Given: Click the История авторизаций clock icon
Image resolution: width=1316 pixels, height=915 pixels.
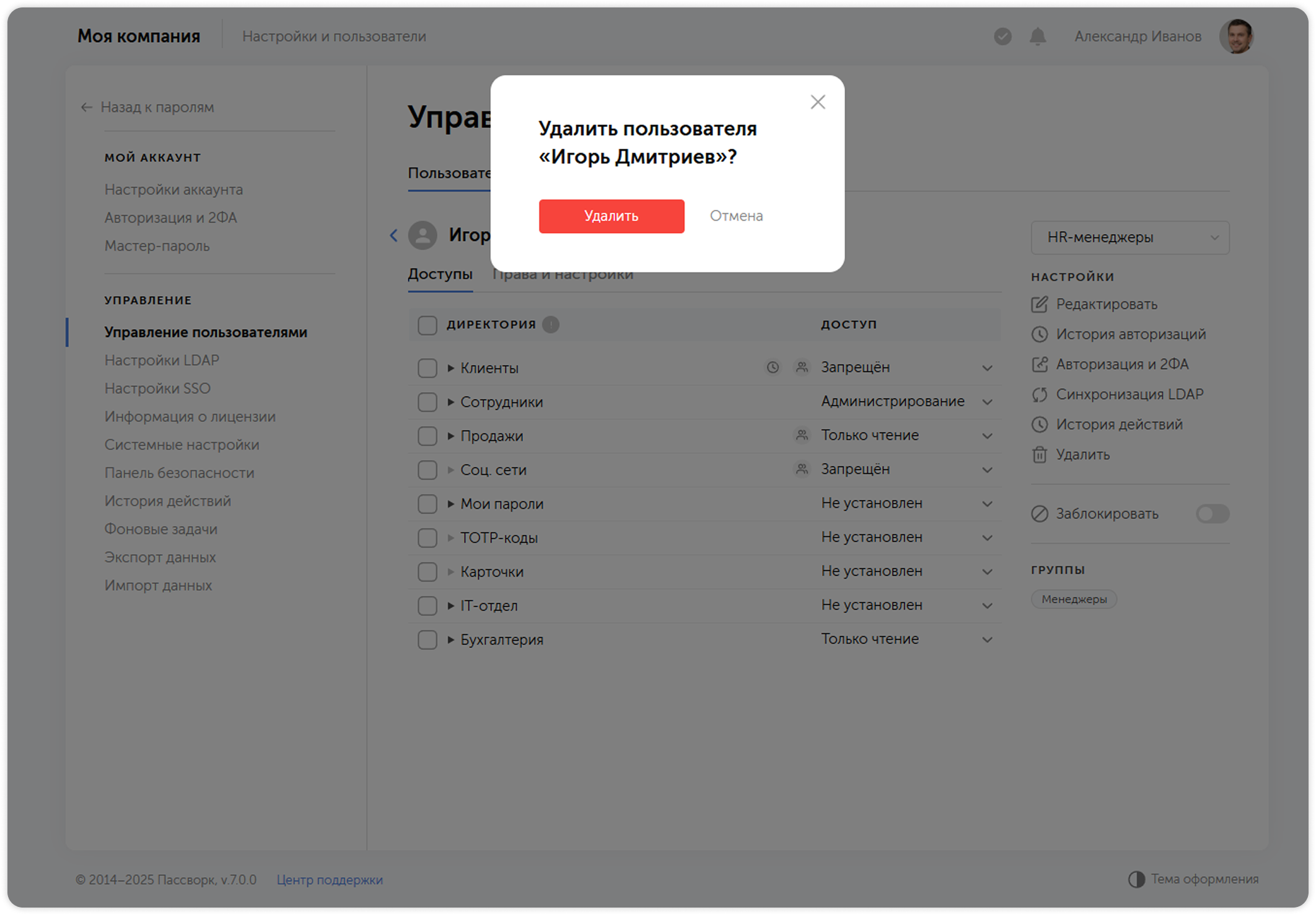Looking at the screenshot, I should pos(1039,335).
